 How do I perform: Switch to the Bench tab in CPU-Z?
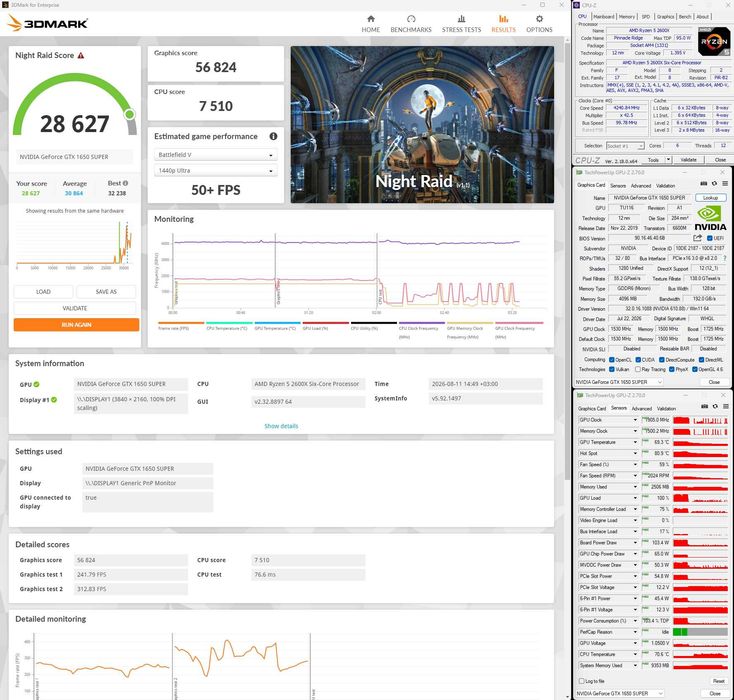click(685, 16)
